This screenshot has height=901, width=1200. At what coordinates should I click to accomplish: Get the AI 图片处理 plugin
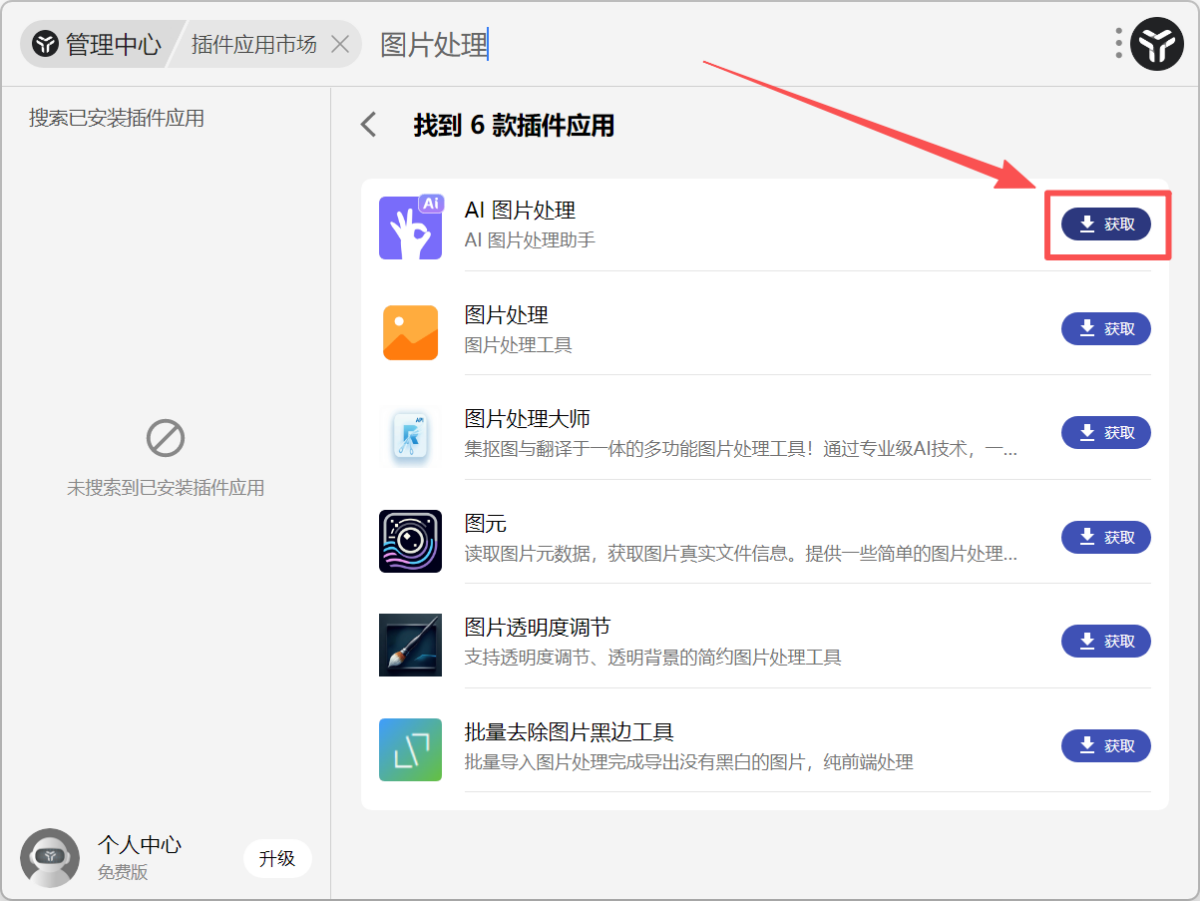click(1106, 224)
